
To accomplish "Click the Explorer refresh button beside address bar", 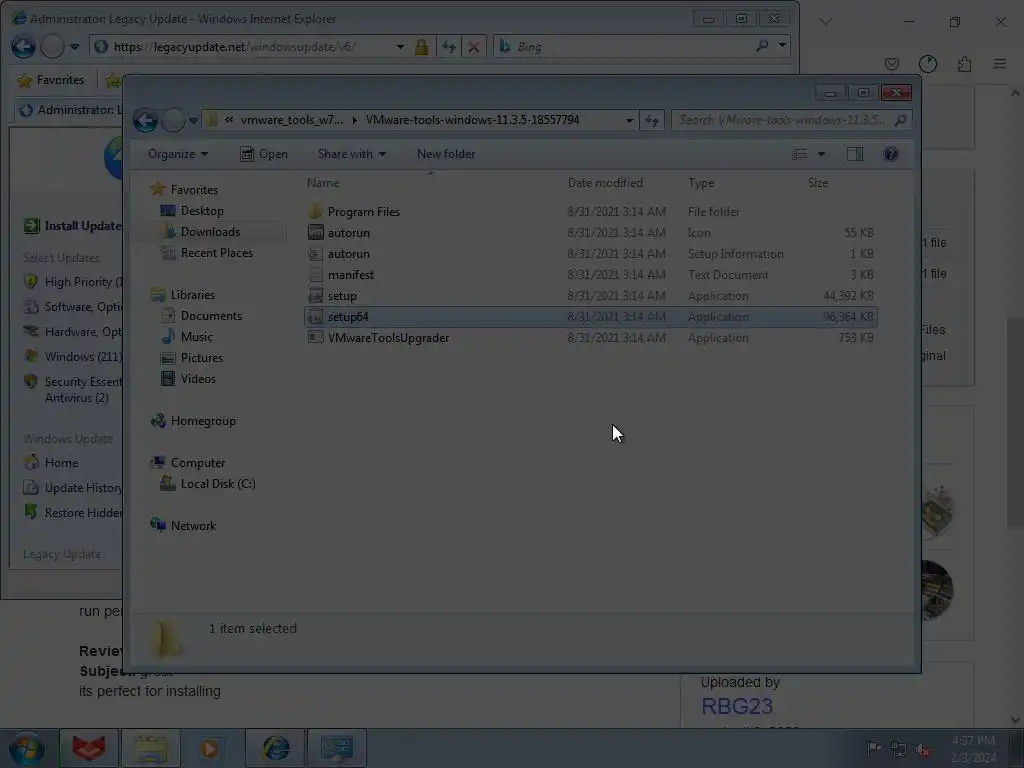I will [x=651, y=120].
